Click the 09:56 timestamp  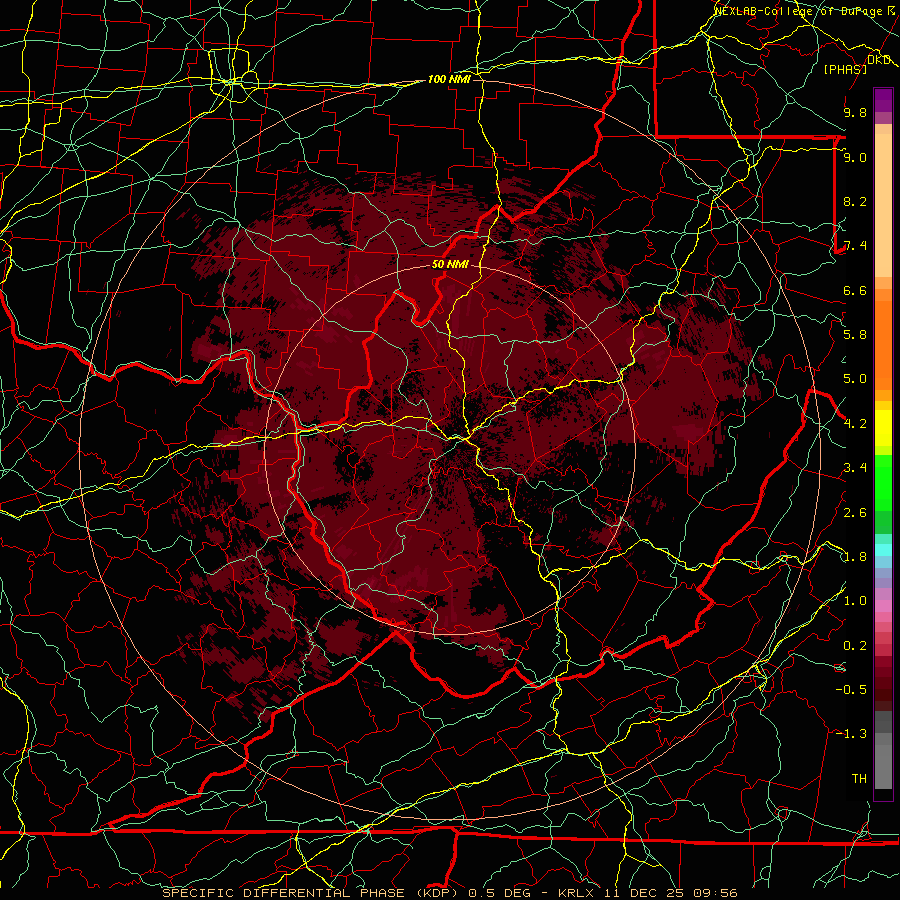point(714,893)
